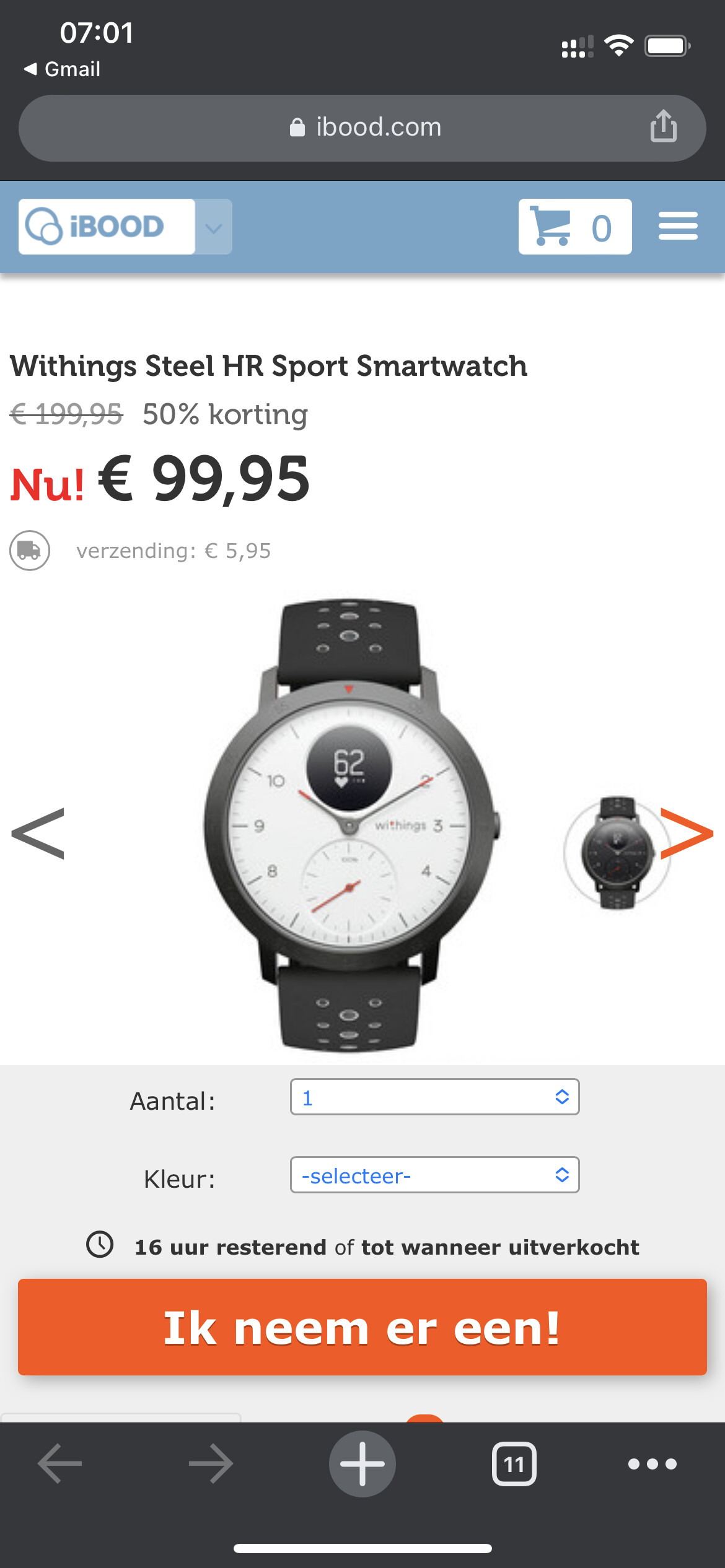This screenshot has width=725, height=1568.
Task: Expand the dropdown next to iBOOD logo
Action: click(214, 227)
